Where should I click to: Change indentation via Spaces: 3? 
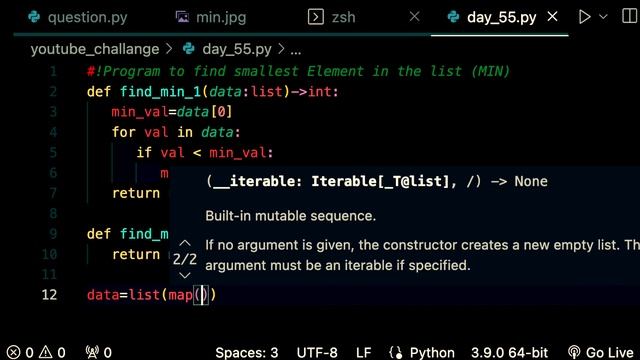click(247, 353)
